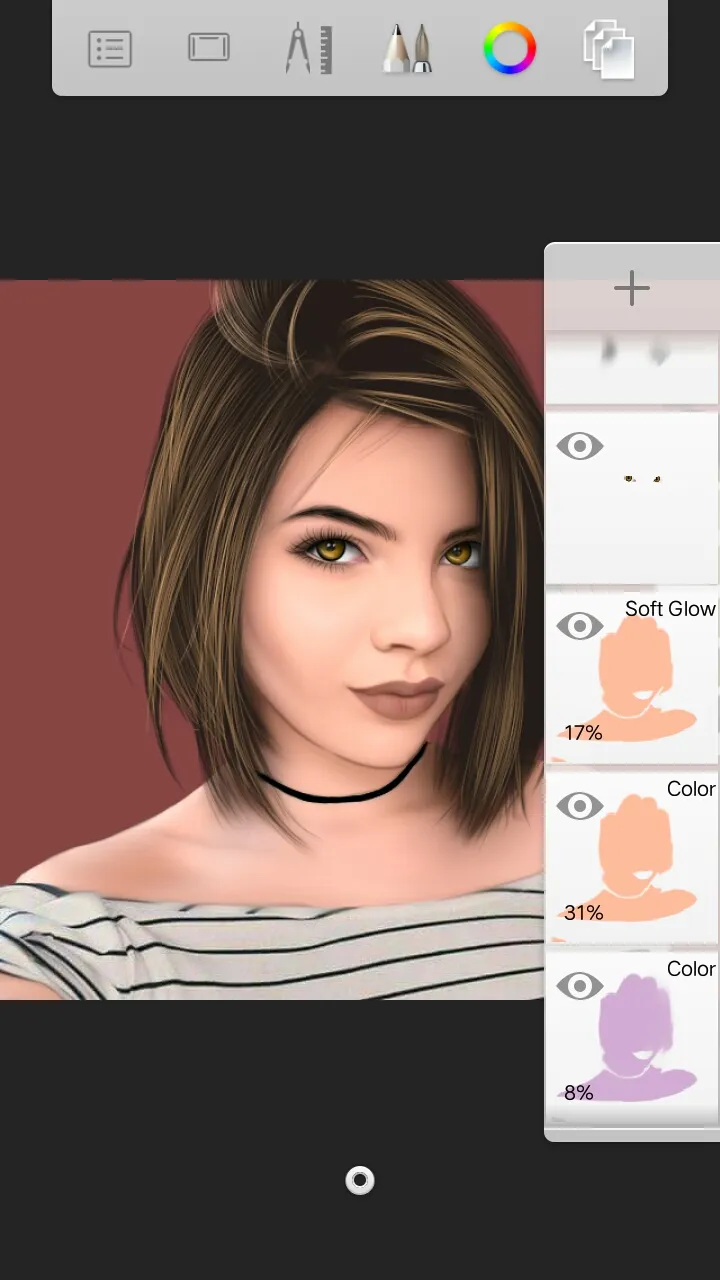This screenshot has height=1280, width=720.
Task: Tap the 8% opacity value
Action: coord(579,1093)
